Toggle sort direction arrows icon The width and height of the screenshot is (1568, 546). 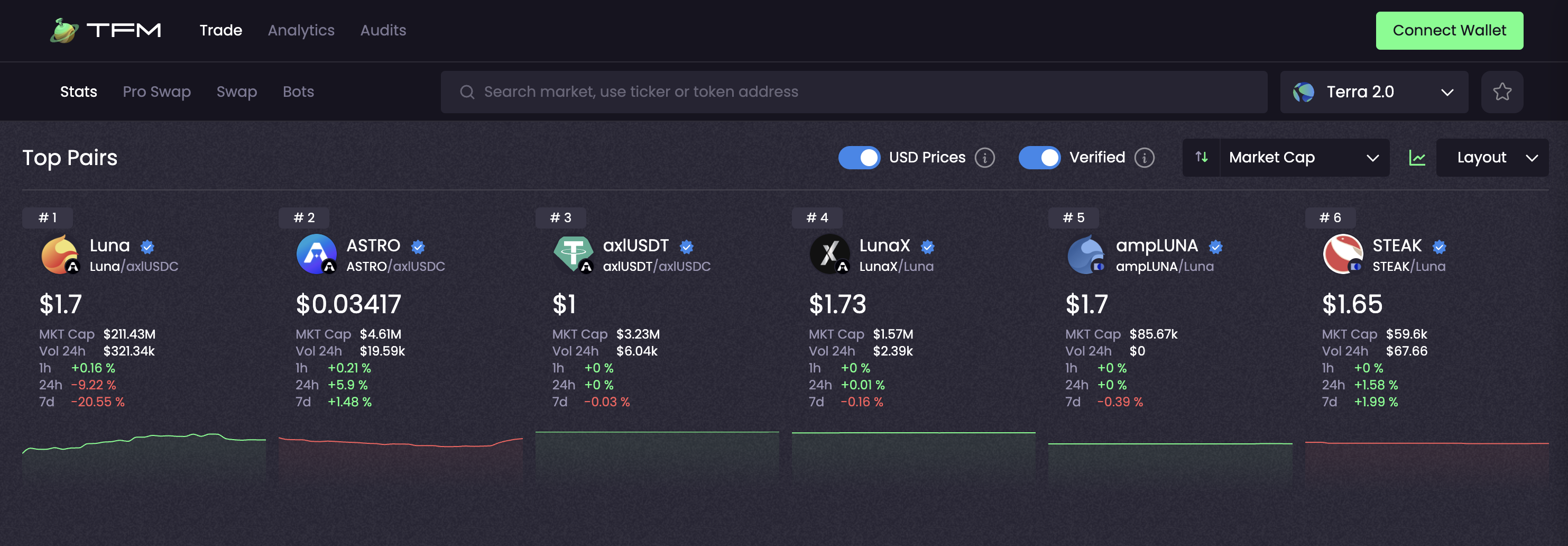coord(1201,158)
